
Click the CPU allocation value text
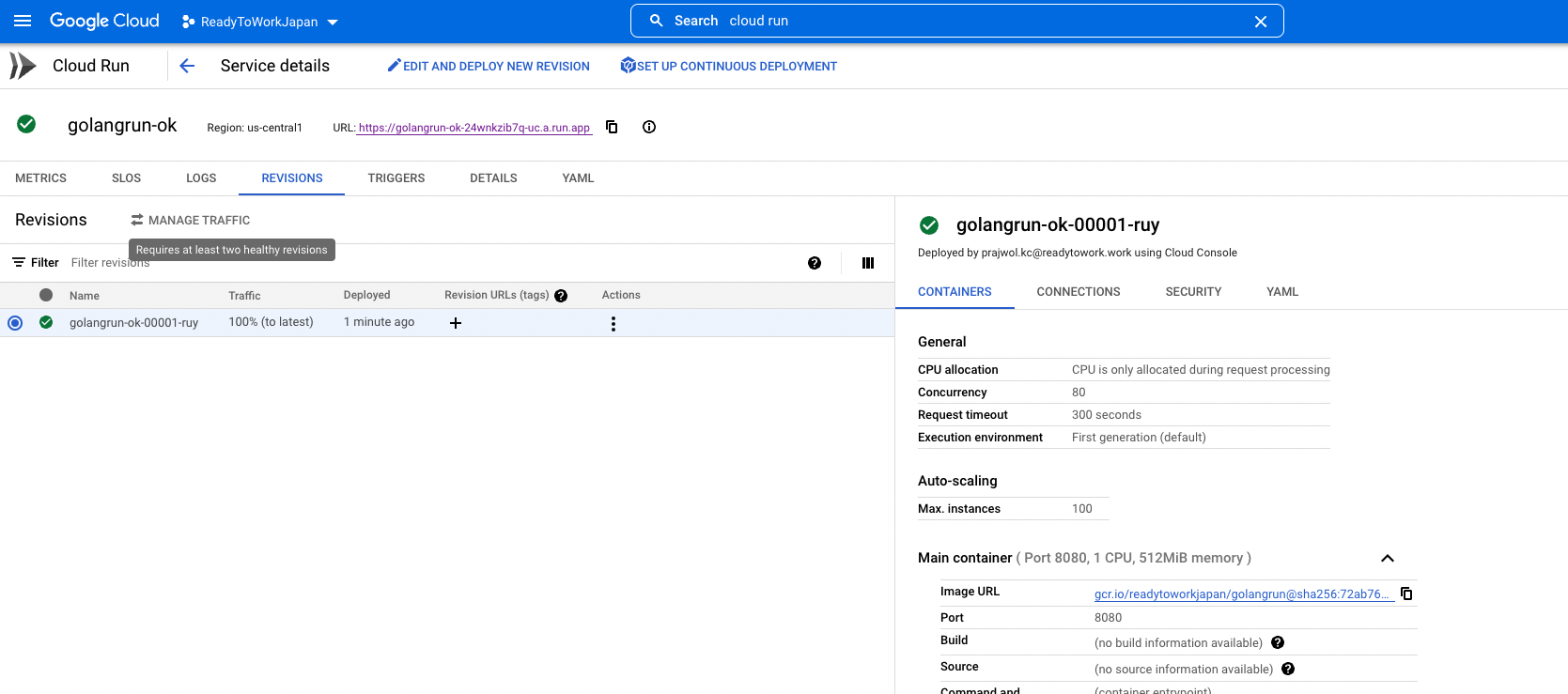coord(1201,370)
